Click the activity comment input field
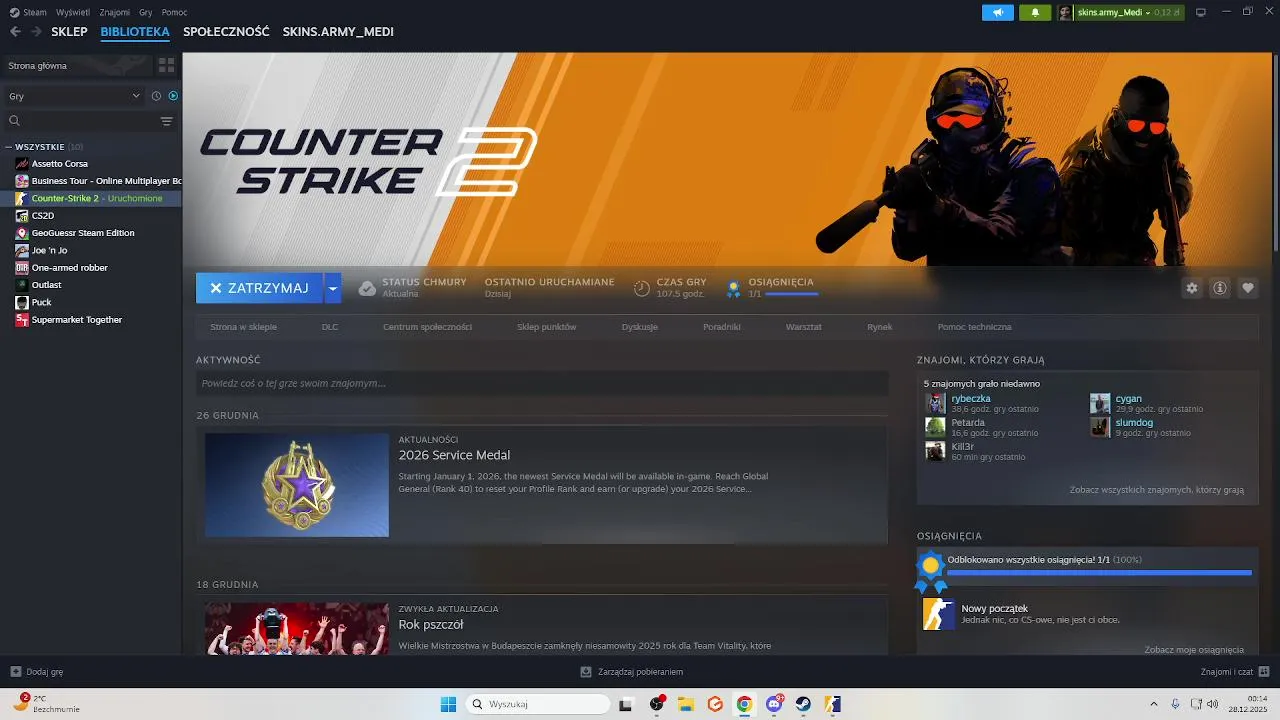The image size is (1280, 720). point(542,383)
